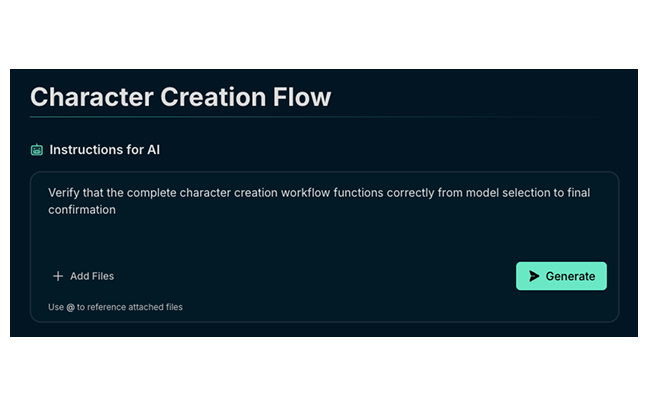This screenshot has height=414, width=653.
Task: Click the plus icon for Add Files
Action: coord(58,276)
